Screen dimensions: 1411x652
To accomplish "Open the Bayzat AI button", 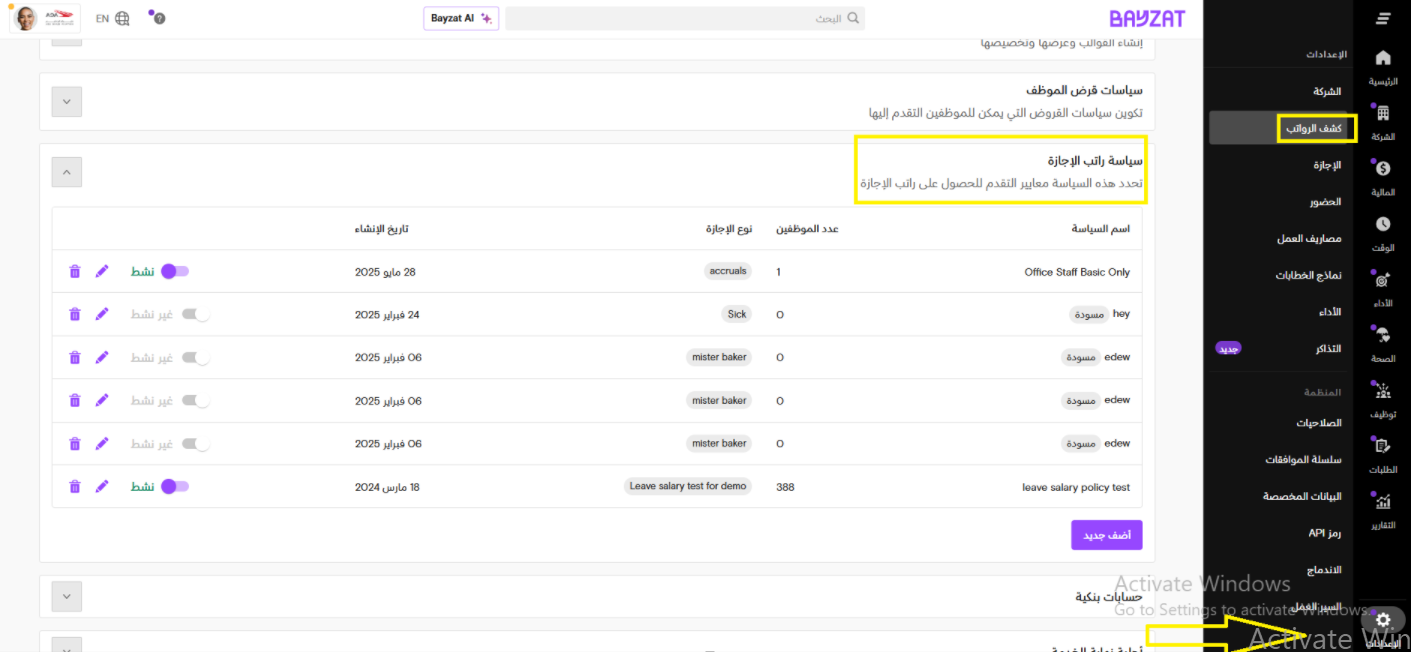I will pyautogui.click(x=461, y=18).
